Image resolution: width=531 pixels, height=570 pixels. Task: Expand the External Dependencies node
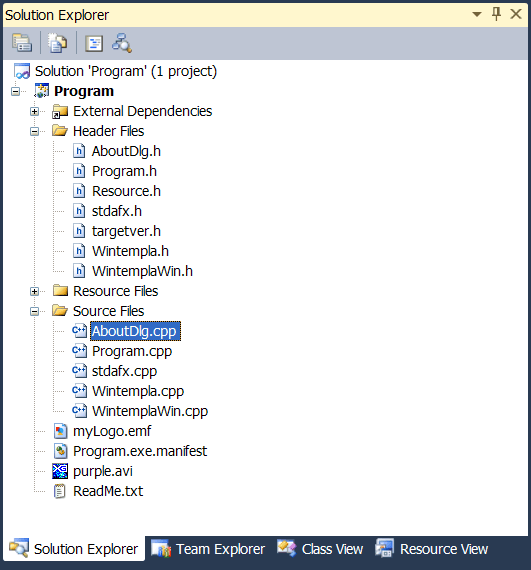pos(35,111)
